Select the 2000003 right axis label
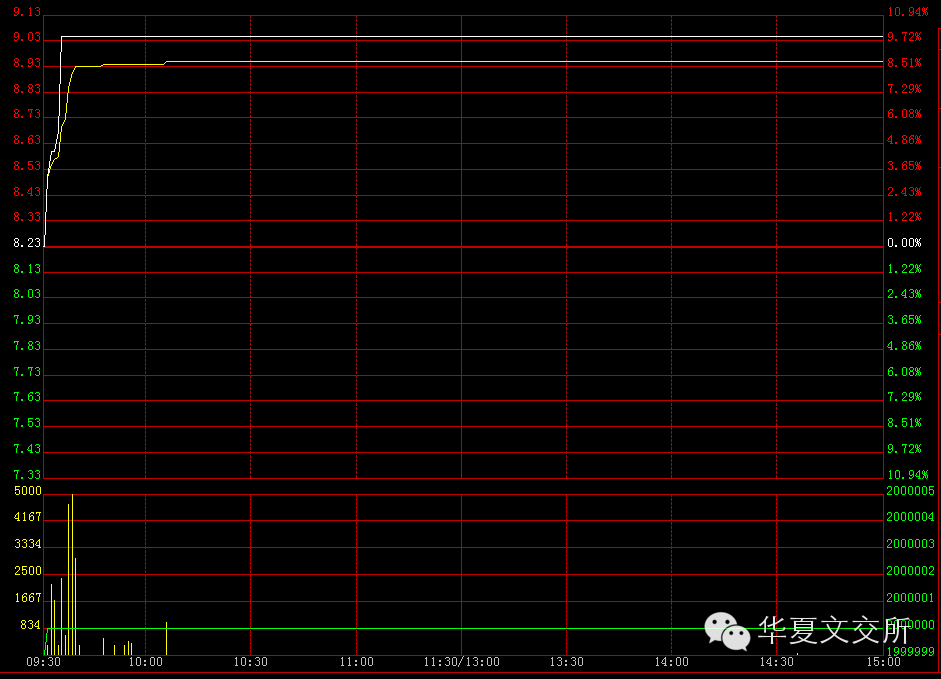The height and width of the screenshot is (679, 941). click(x=910, y=544)
